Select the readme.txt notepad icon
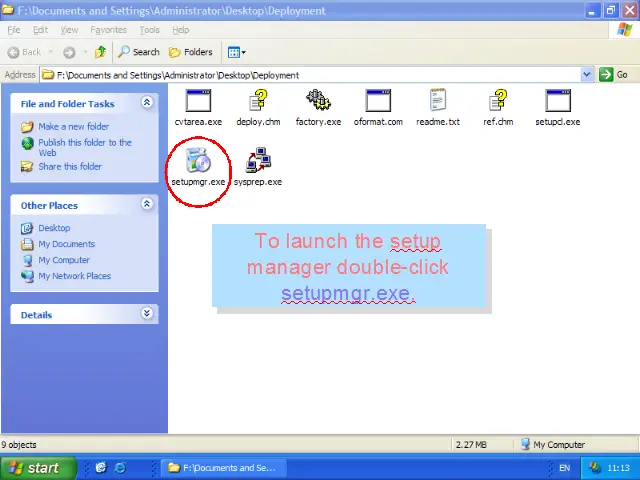Screen dimensions: 640x480 coord(438,100)
